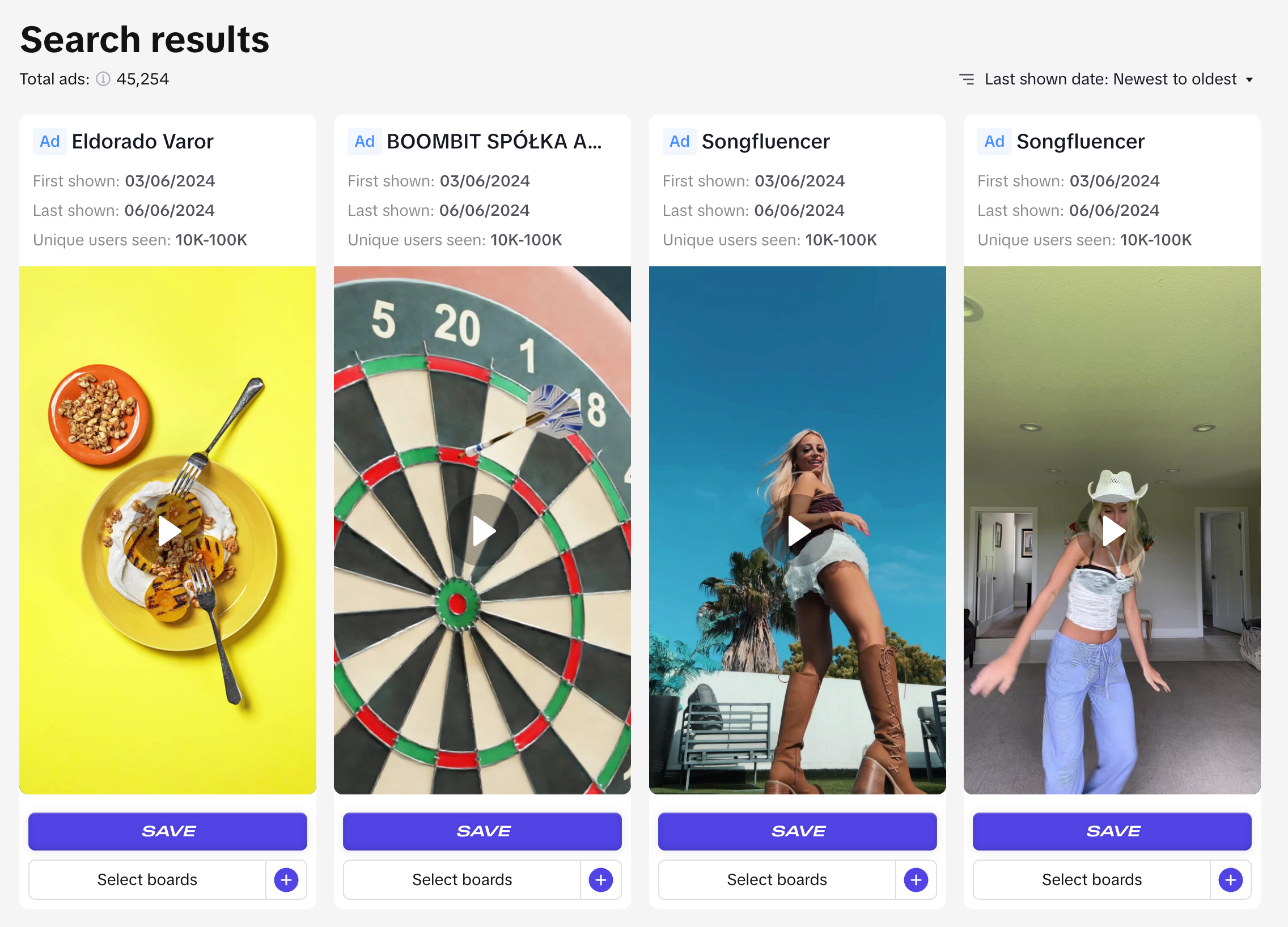Save the BOOMBIT SPÓŁKA ad
Screen dimensions: 1288x927
482,831
